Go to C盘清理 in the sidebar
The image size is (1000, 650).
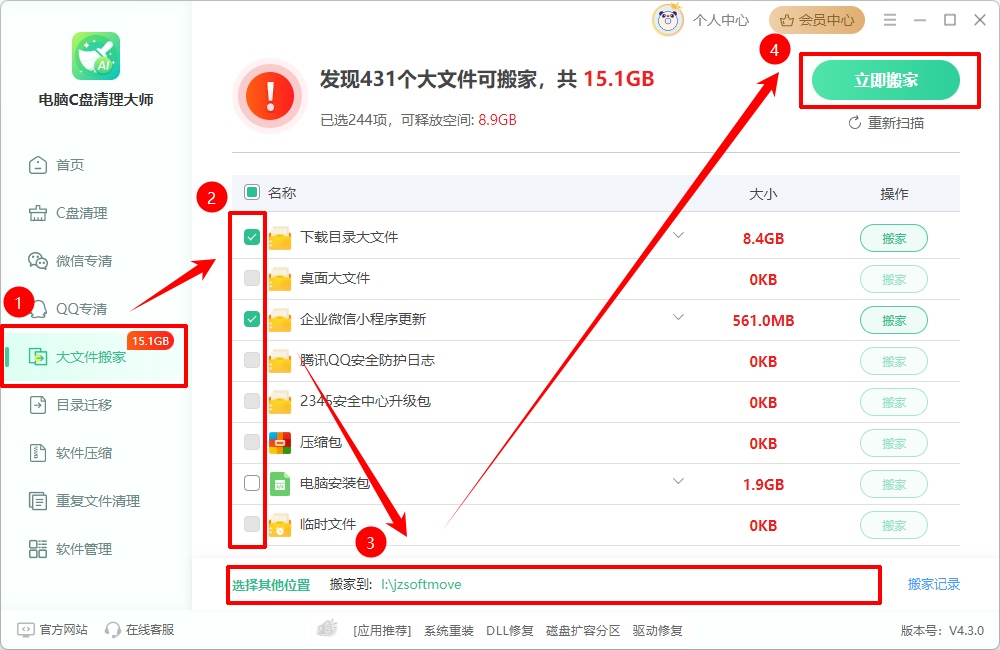pyautogui.click(x=82, y=213)
